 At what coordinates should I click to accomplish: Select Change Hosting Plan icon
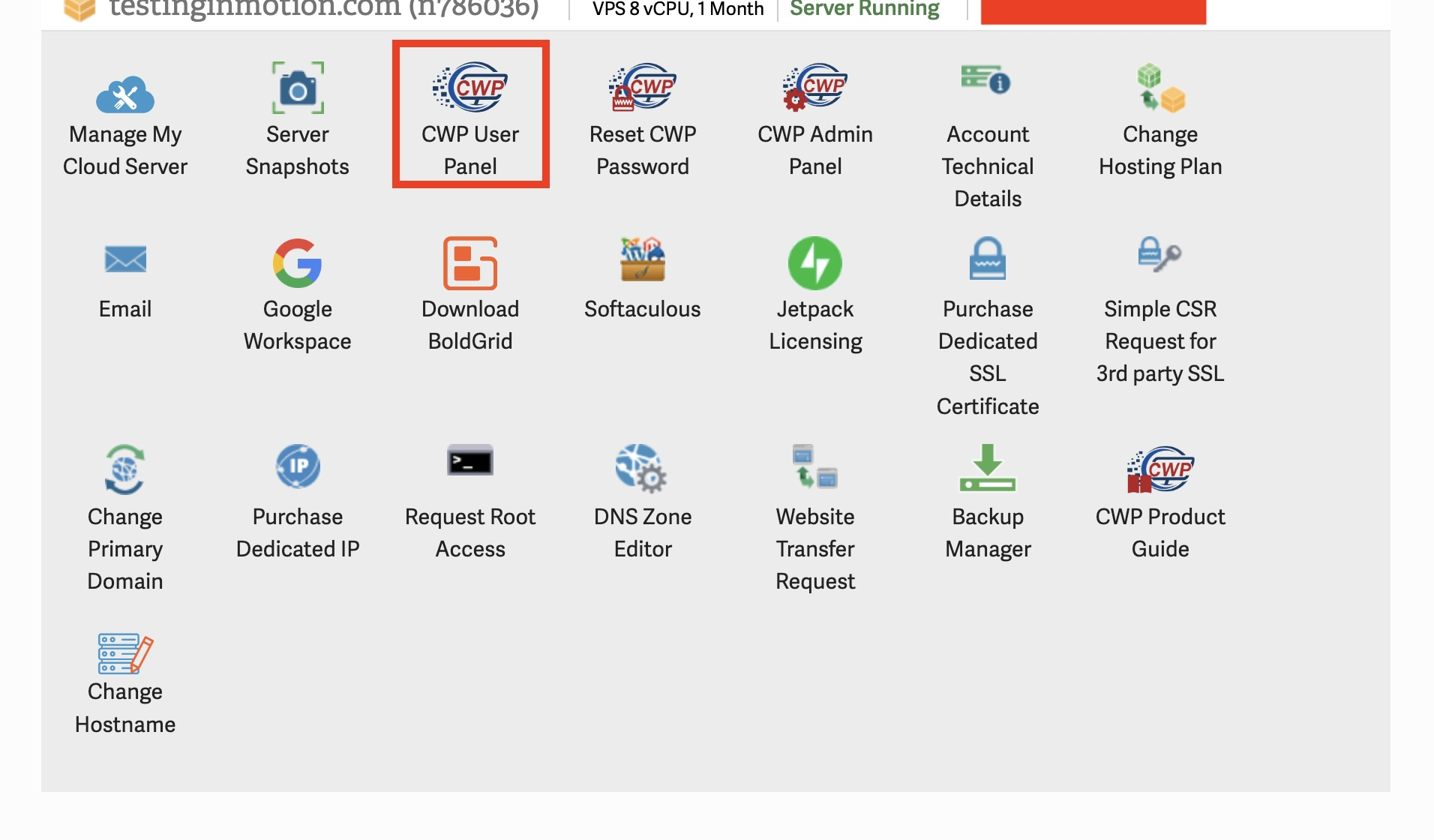(1160, 88)
